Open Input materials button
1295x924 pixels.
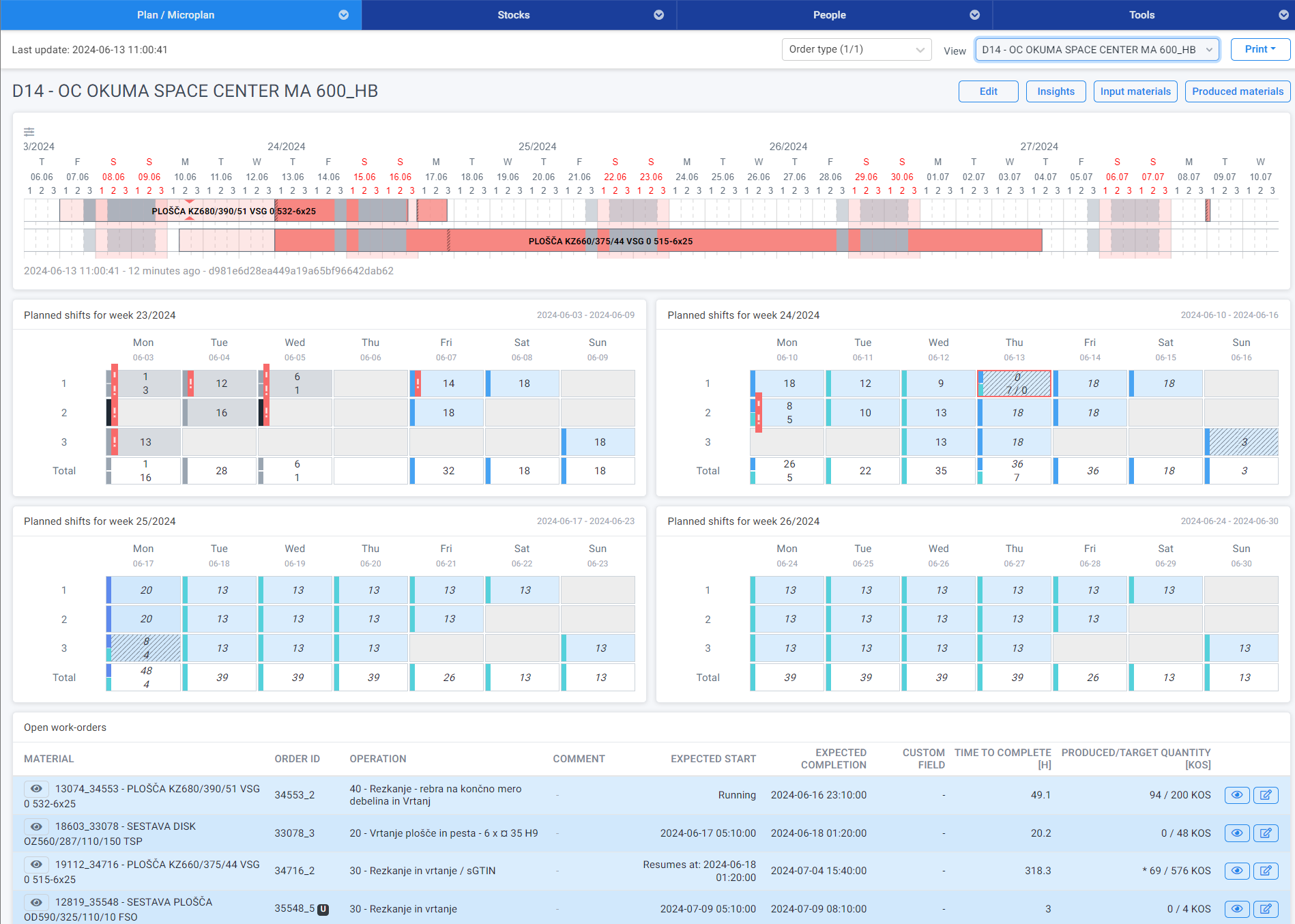pos(1135,91)
